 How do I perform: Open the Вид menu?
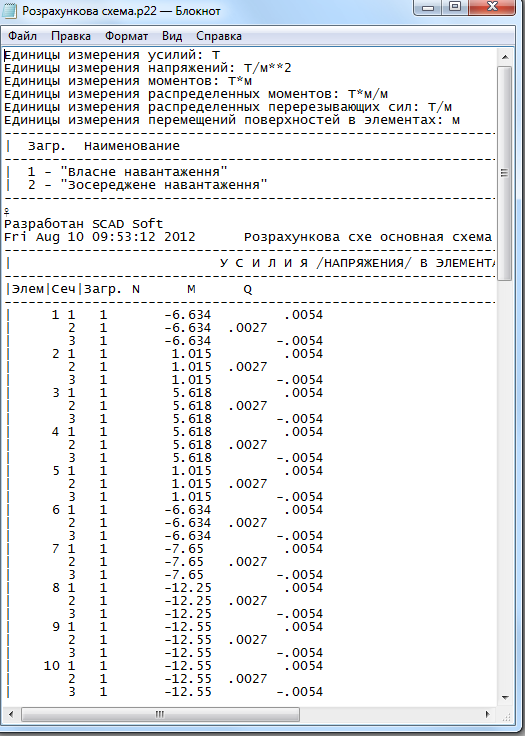point(172,36)
